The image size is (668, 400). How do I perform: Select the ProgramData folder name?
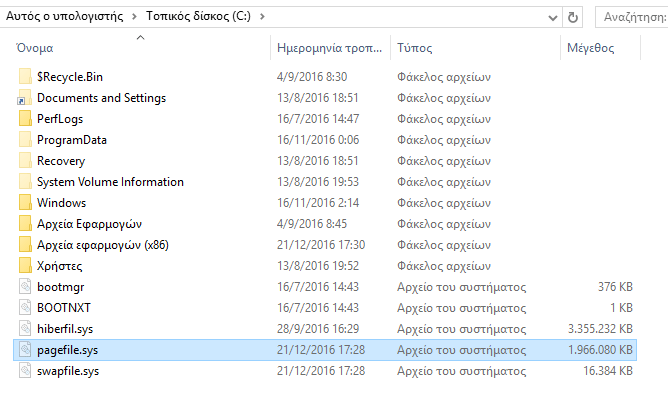(x=72, y=140)
